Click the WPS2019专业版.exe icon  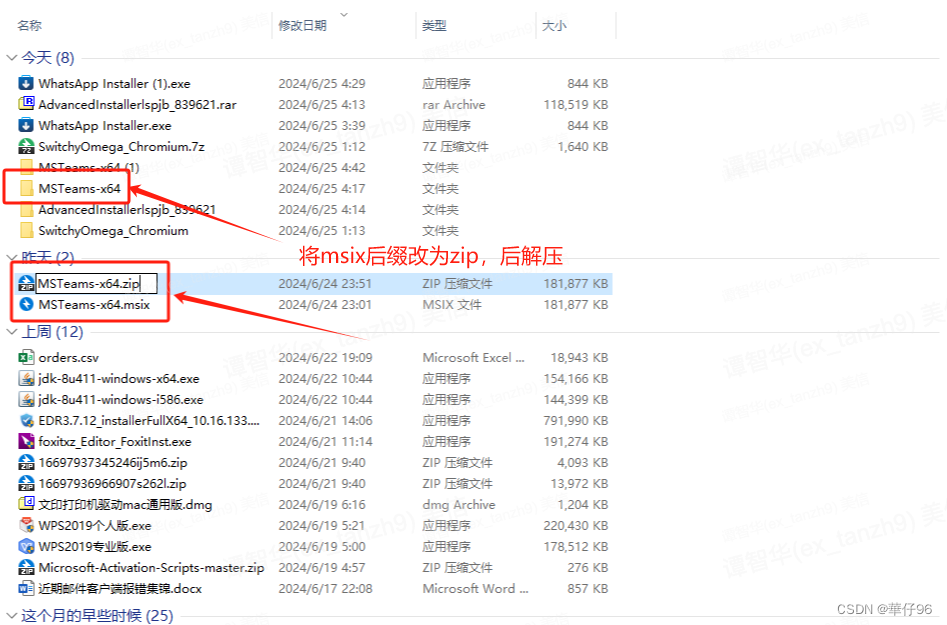pos(26,546)
